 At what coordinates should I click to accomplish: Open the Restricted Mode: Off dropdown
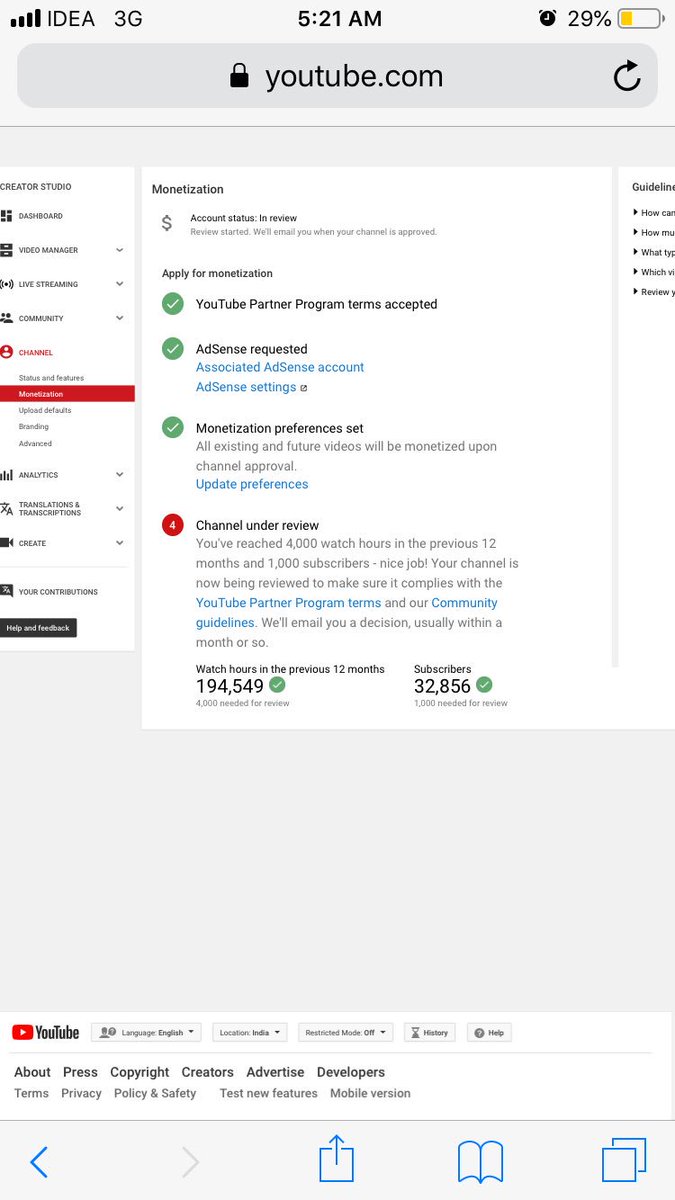pos(345,1032)
